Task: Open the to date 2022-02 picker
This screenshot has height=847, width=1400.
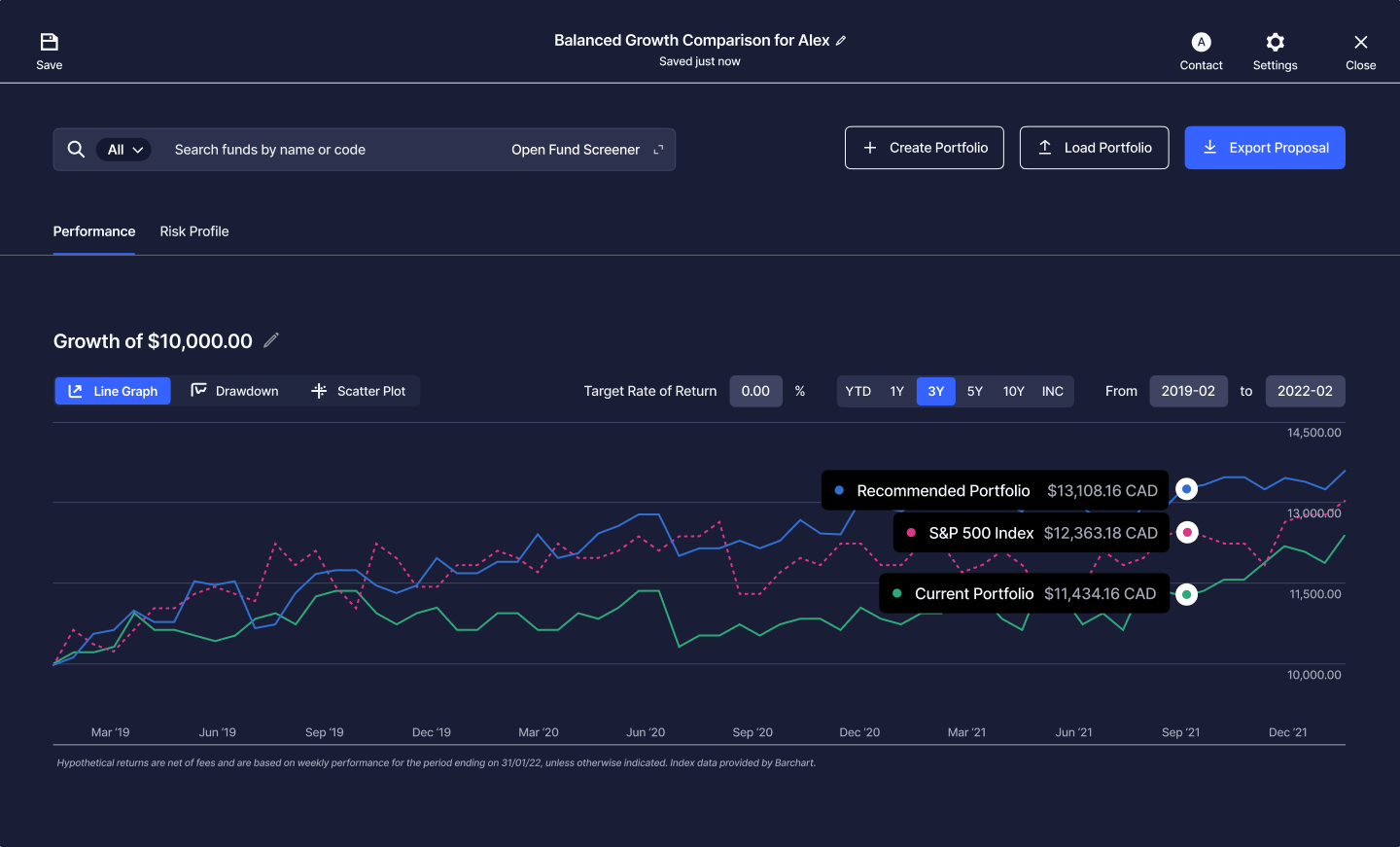Action: pyautogui.click(x=1304, y=391)
